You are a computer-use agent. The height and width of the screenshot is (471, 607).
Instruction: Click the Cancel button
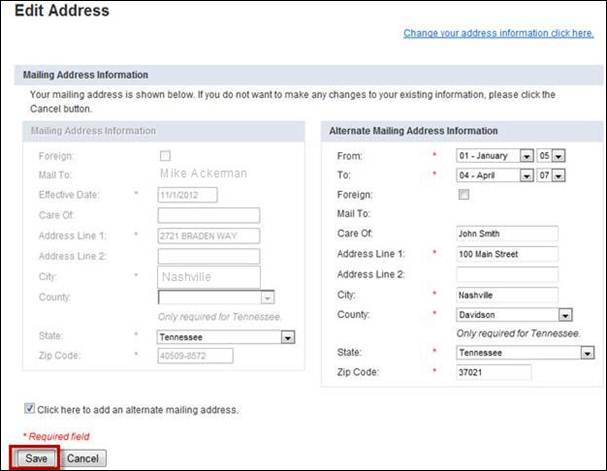click(83, 459)
